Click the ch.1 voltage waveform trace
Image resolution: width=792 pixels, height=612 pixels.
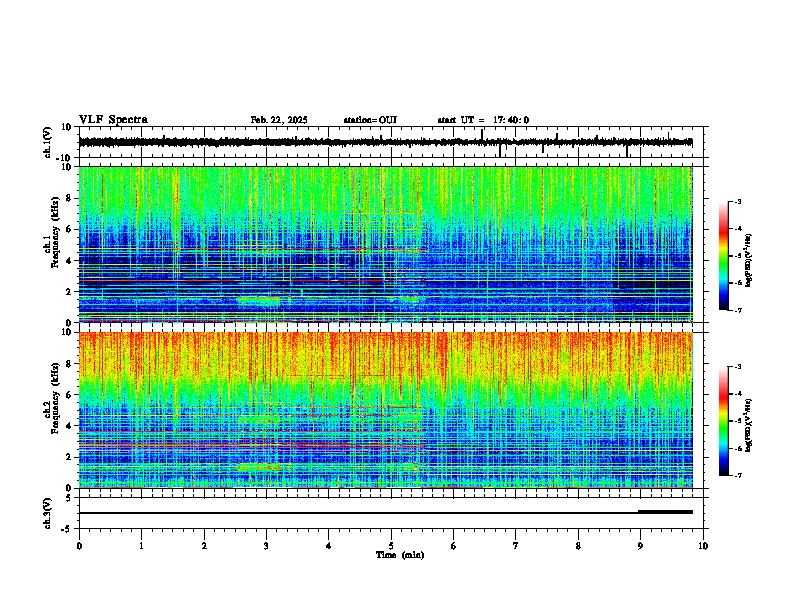(x=385, y=143)
